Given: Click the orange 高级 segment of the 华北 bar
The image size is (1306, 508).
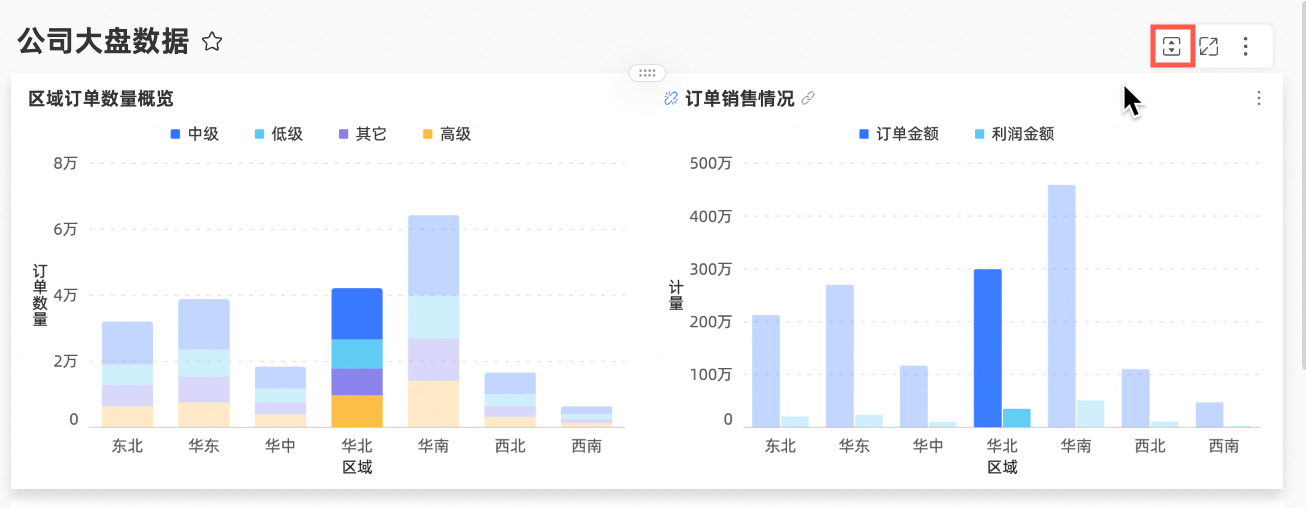Looking at the screenshot, I should tap(357, 411).
